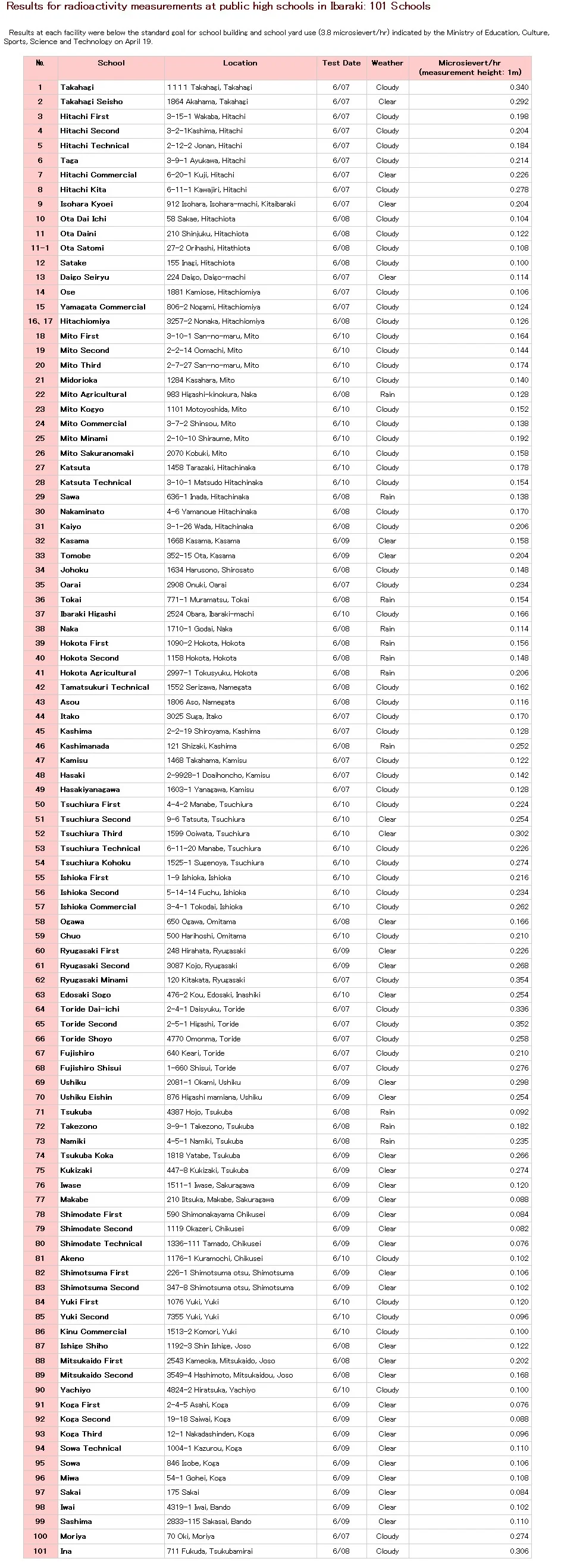The height and width of the screenshot is (1568, 564).
Task: Select the Moriya school cell
Action: click(x=111, y=1536)
